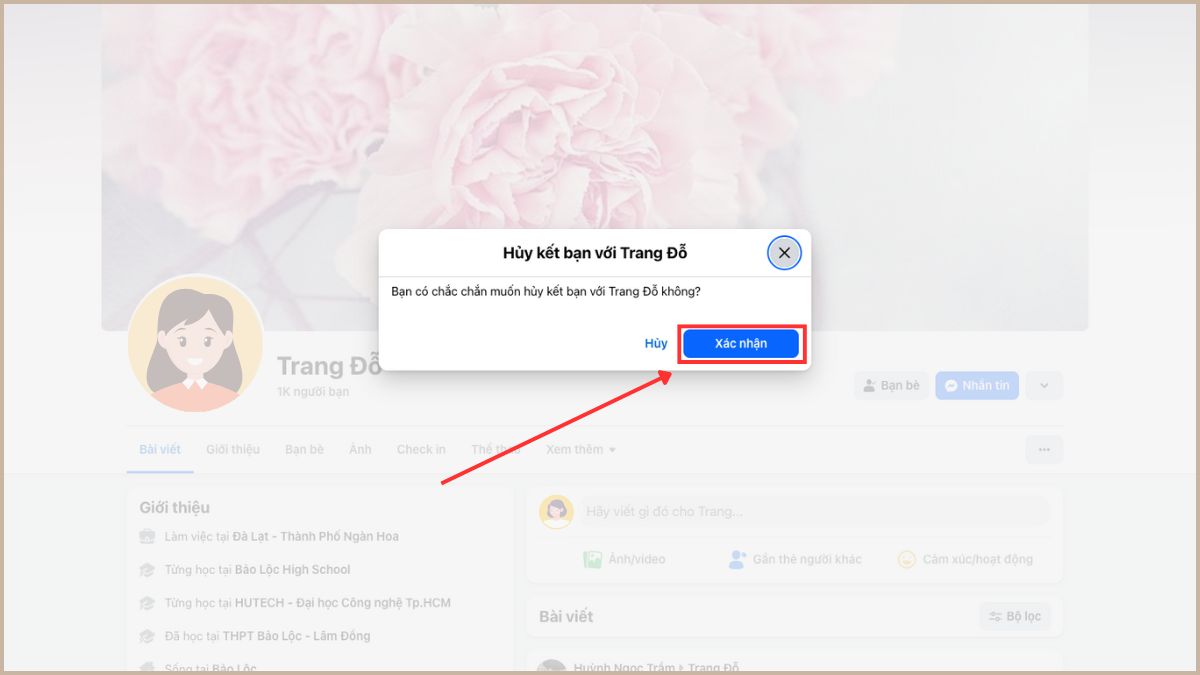The width and height of the screenshot is (1200, 675).
Task: Switch to the Giới thiệu tab
Action: [x=233, y=449]
